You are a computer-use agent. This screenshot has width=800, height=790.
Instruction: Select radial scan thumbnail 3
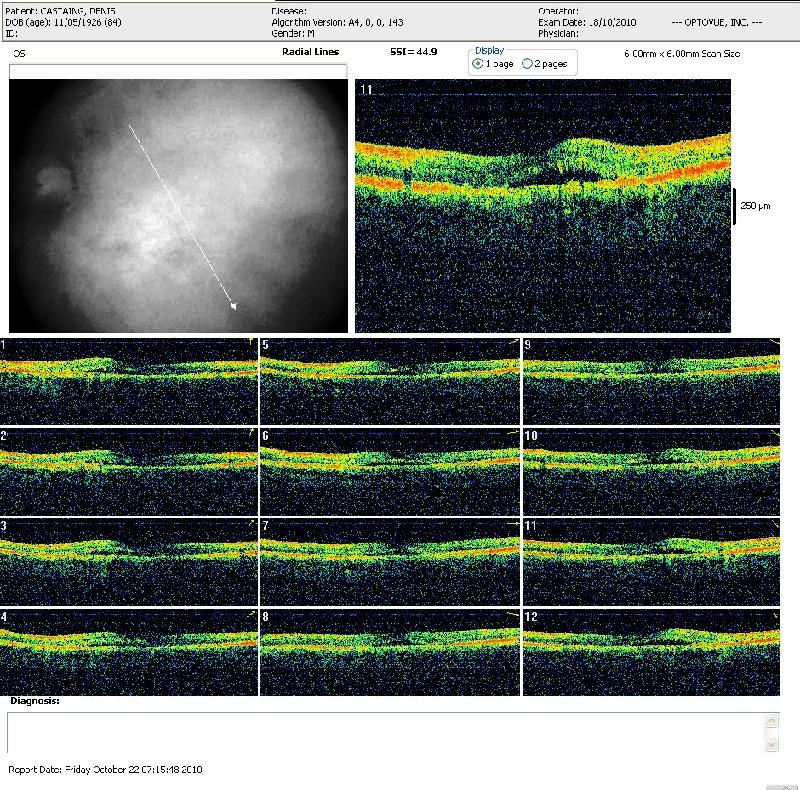[x=128, y=562]
